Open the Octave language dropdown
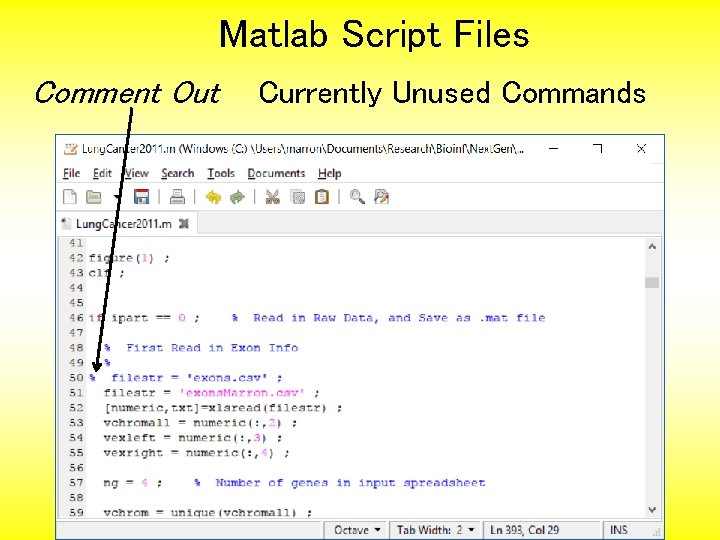720x540 pixels. pyautogui.click(x=357, y=530)
